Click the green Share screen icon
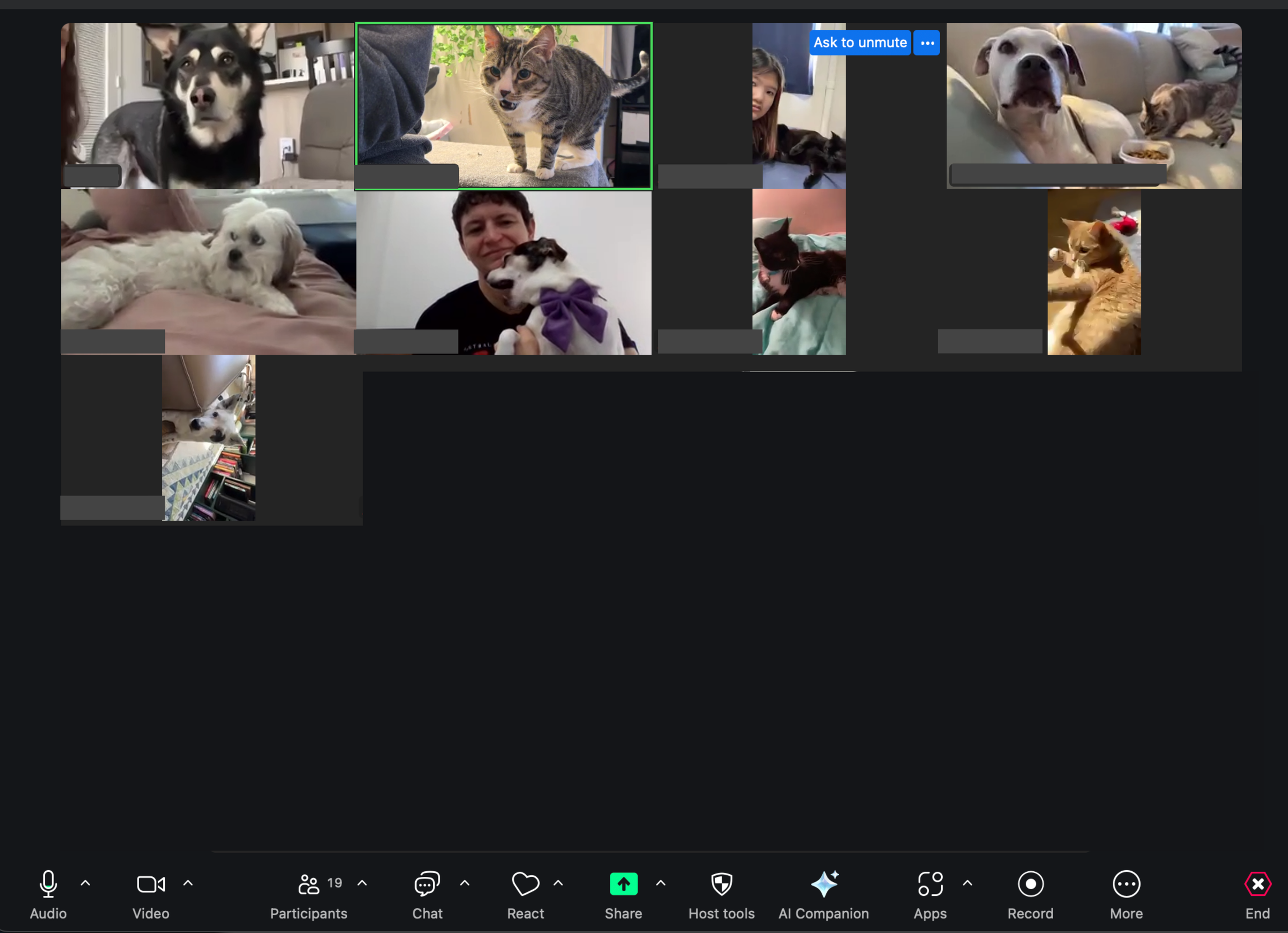The height and width of the screenshot is (933, 1288). pos(623,884)
